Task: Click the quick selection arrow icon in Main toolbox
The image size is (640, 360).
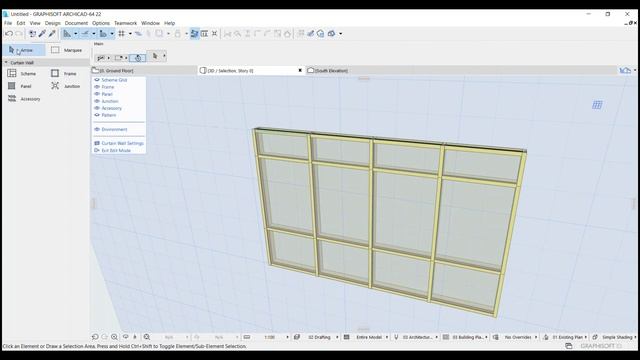Action: 155,56
